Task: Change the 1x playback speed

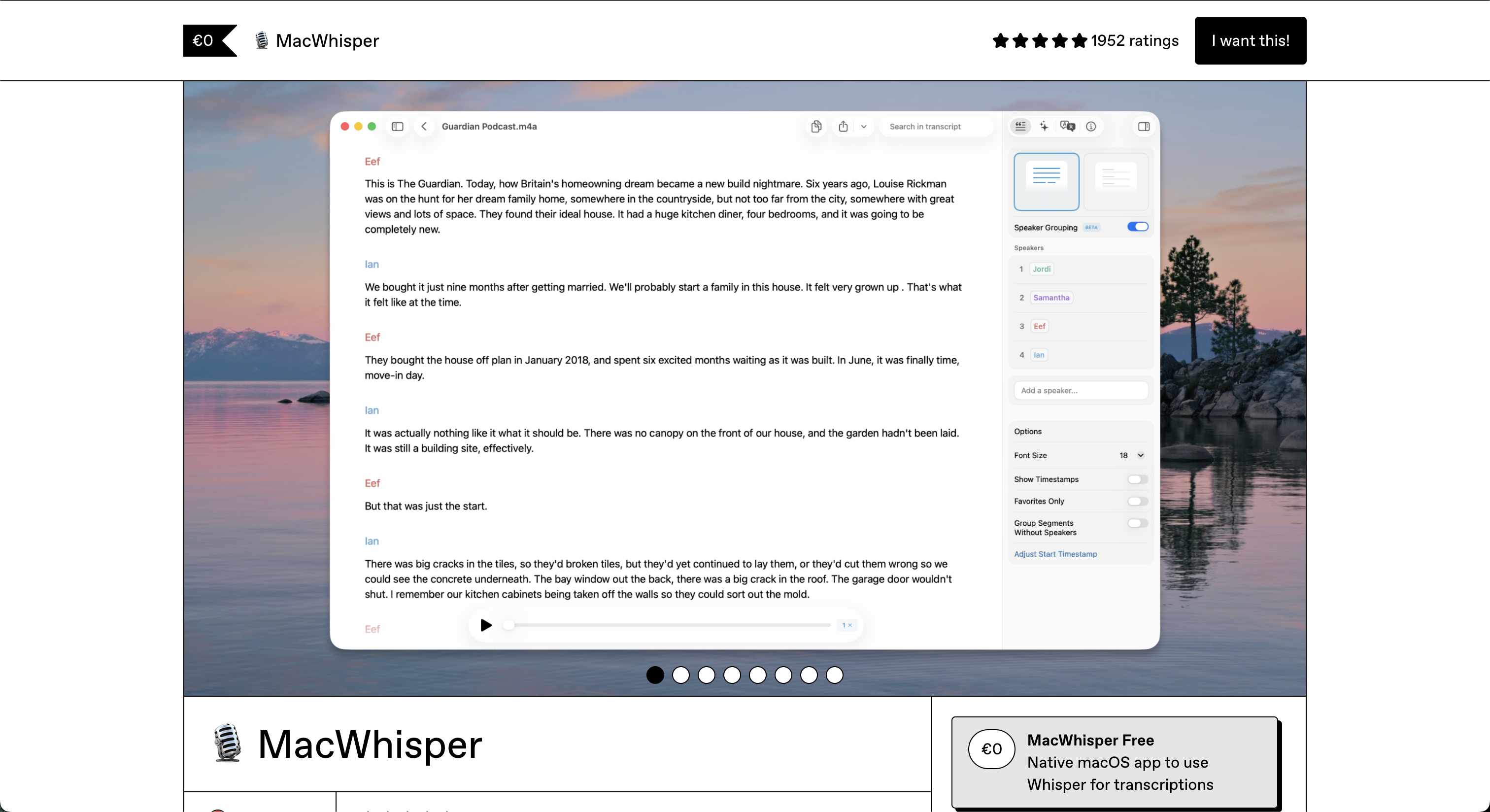Action: coord(847,625)
